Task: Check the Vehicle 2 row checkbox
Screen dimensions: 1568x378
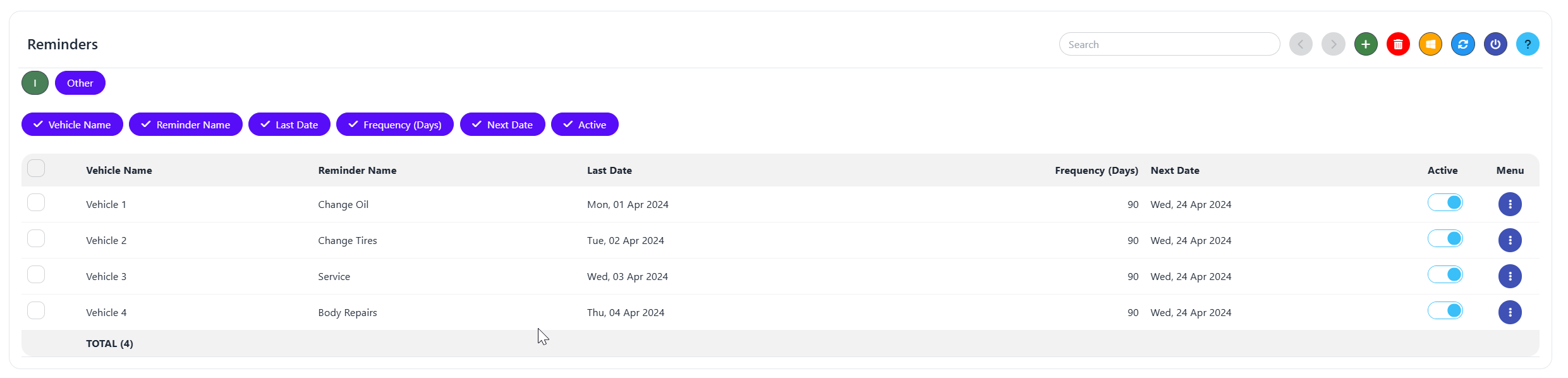Action: (x=36, y=239)
